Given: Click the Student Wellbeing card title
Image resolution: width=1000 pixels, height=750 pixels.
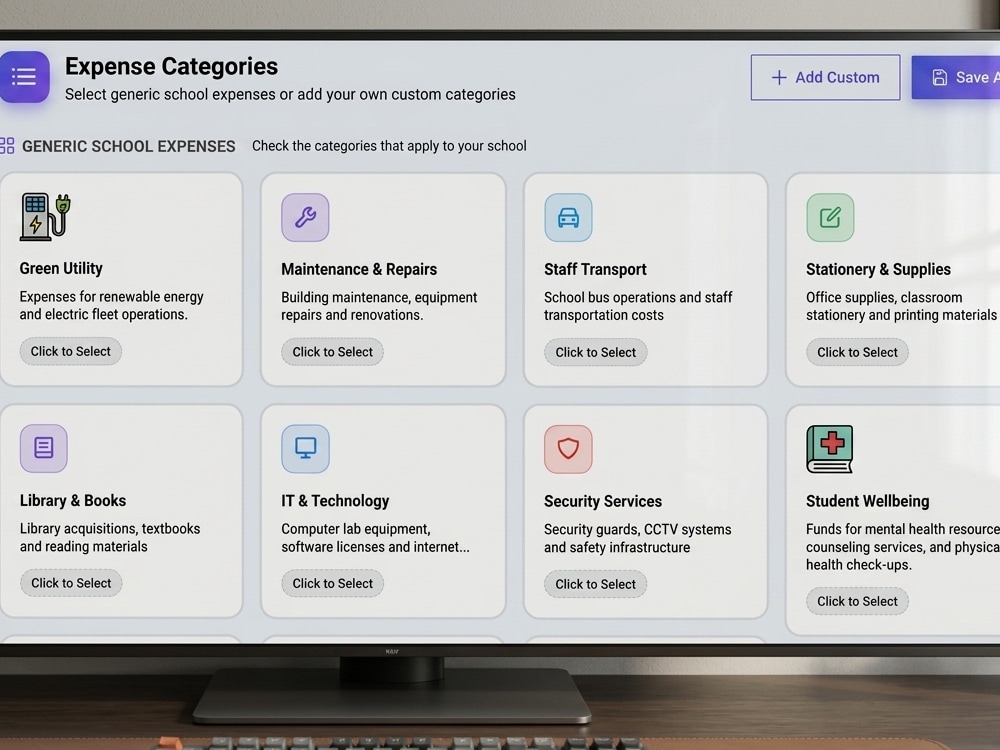Looking at the screenshot, I should click(867, 501).
